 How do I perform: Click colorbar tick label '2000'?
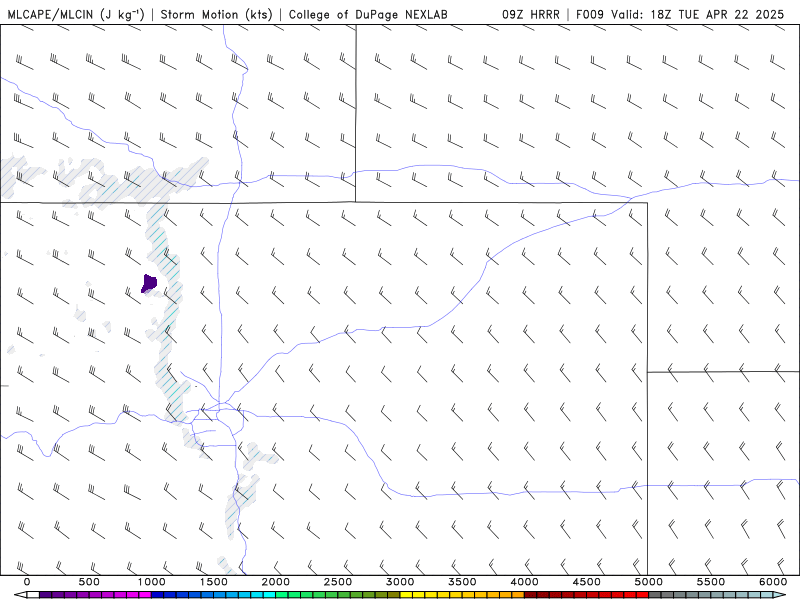[x=276, y=582]
